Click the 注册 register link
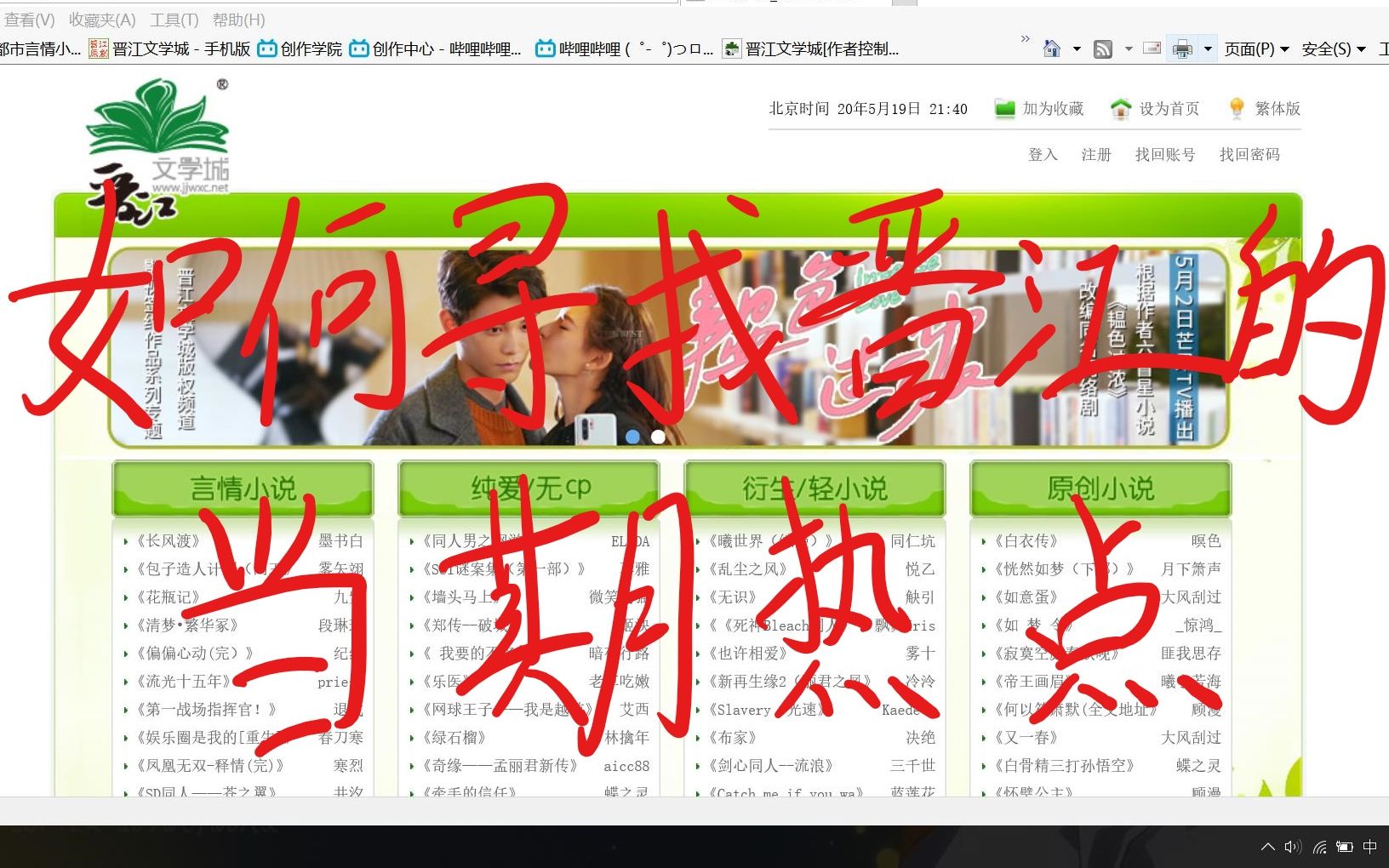The width and height of the screenshot is (1389, 868). click(x=1096, y=154)
